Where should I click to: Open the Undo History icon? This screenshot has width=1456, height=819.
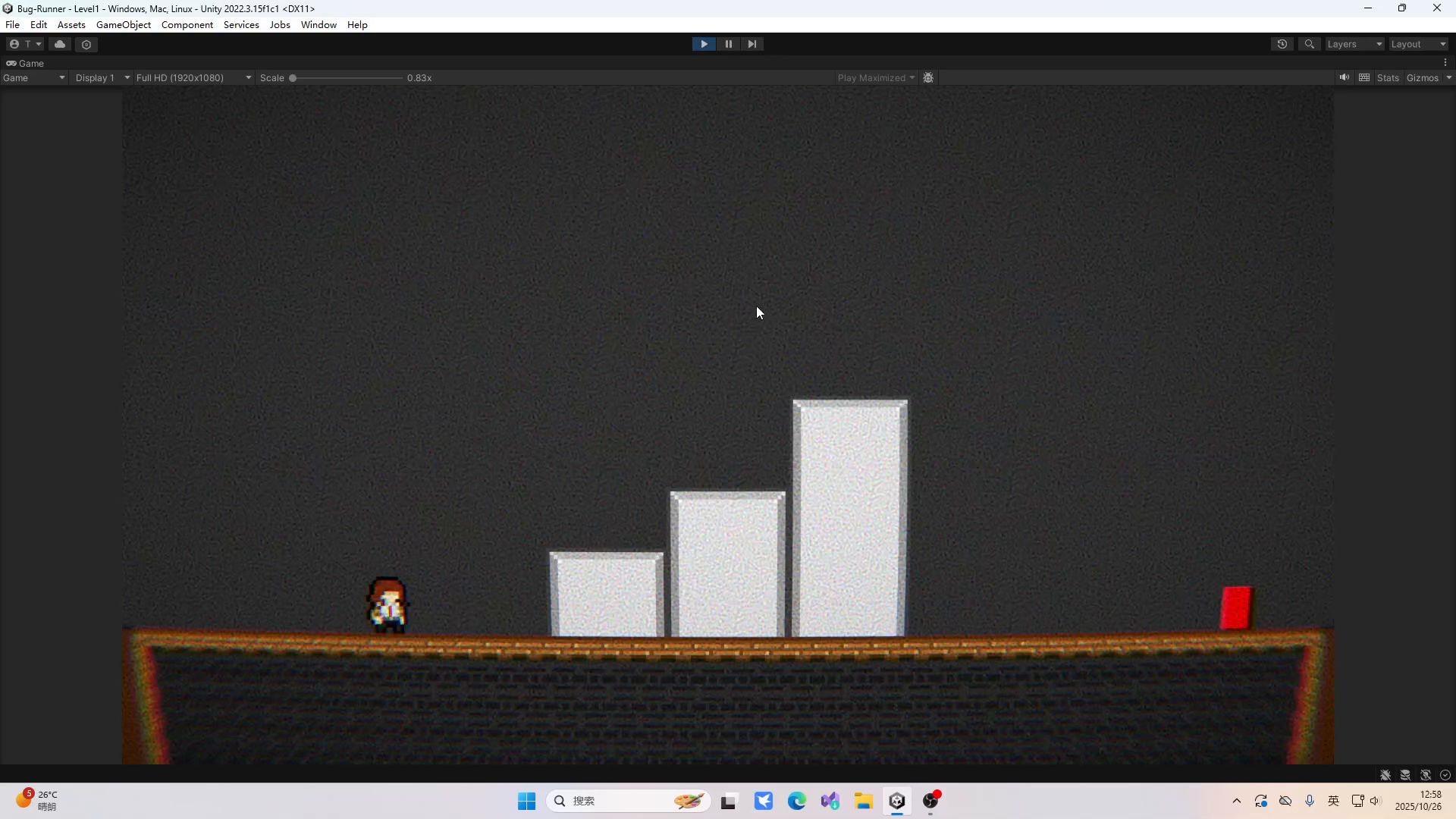1282,44
